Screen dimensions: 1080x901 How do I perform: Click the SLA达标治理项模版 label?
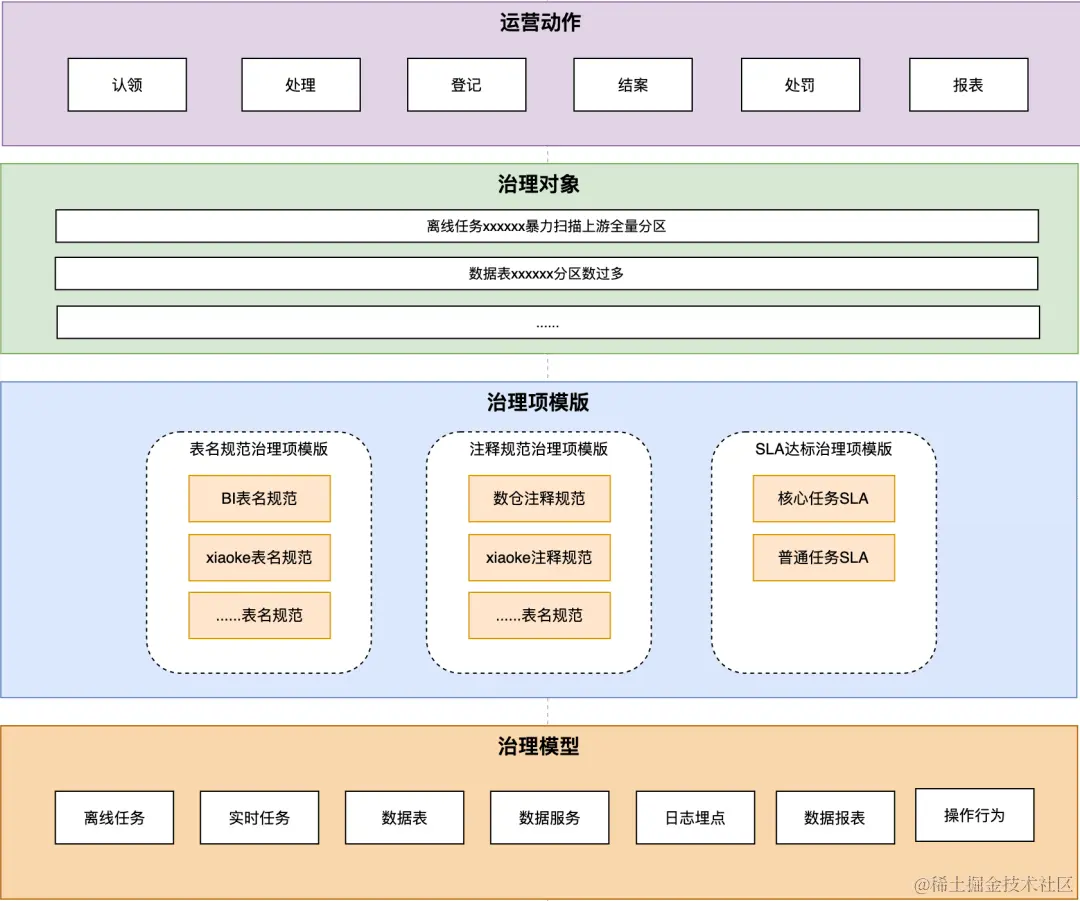pos(824,449)
